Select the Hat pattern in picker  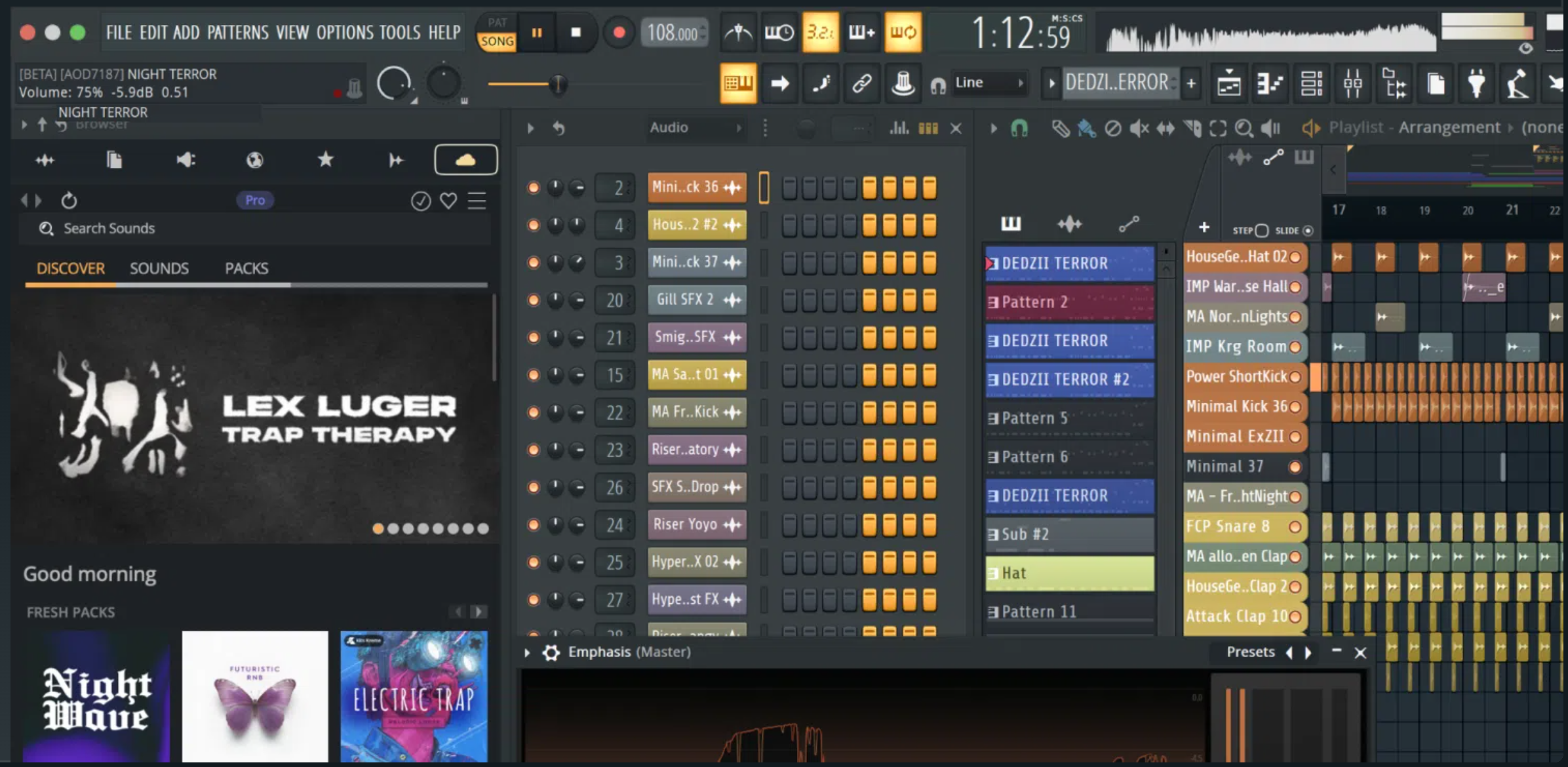[x=1070, y=573]
